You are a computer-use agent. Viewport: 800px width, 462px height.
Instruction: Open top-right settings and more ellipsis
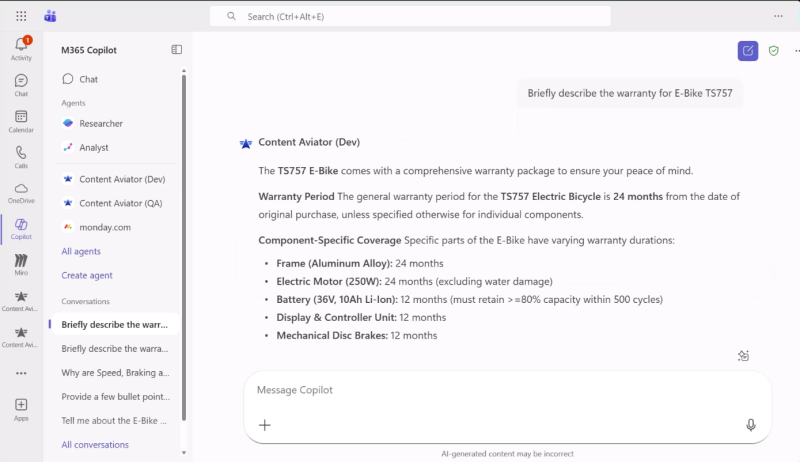pyautogui.click(x=796, y=50)
